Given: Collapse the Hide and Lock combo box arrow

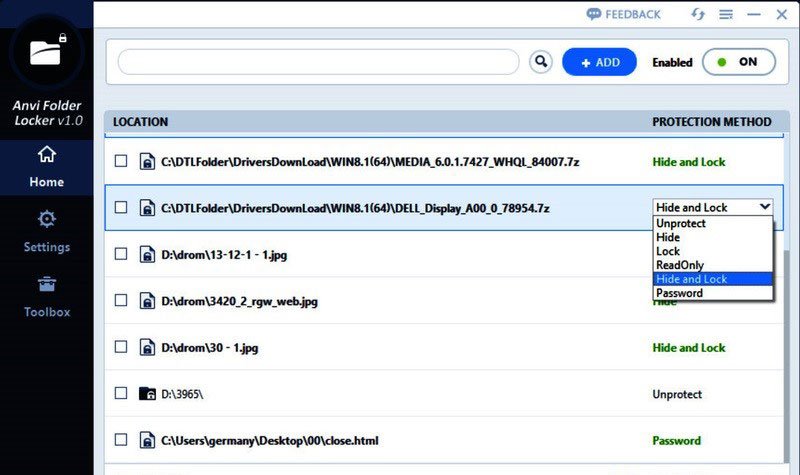Looking at the screenshot, I should [x=764, y=207].
